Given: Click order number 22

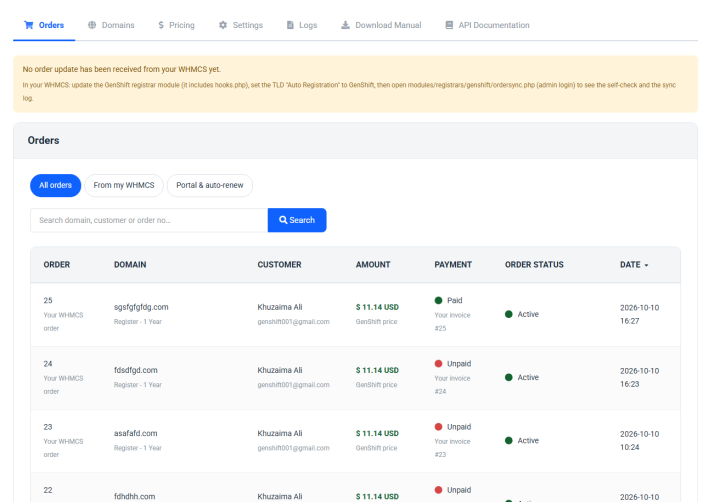Looking at the screenshot, I should pyautogui.click(x=48, y=490).
